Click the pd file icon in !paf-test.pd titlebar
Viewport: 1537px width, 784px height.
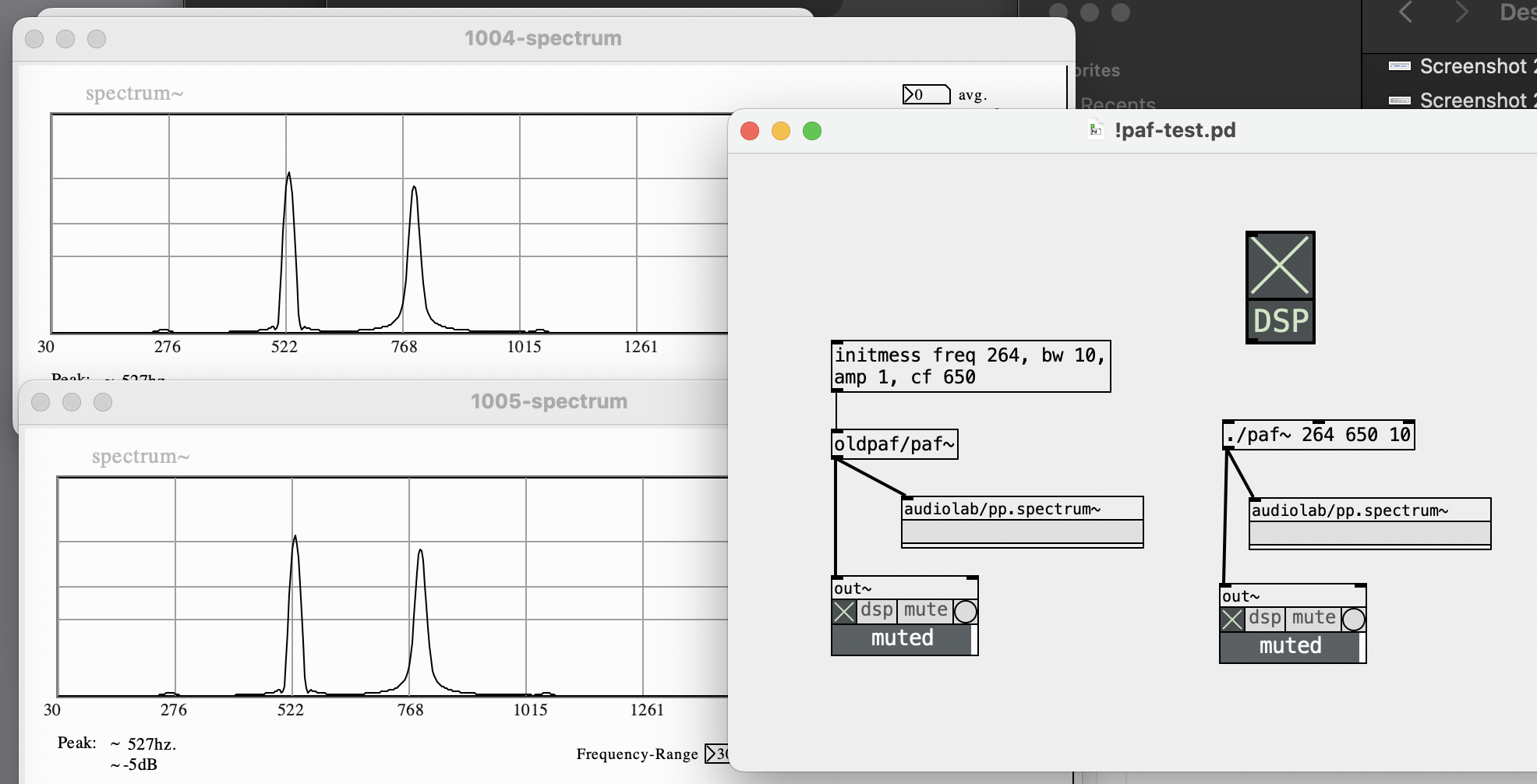(x=1095, y=130)
